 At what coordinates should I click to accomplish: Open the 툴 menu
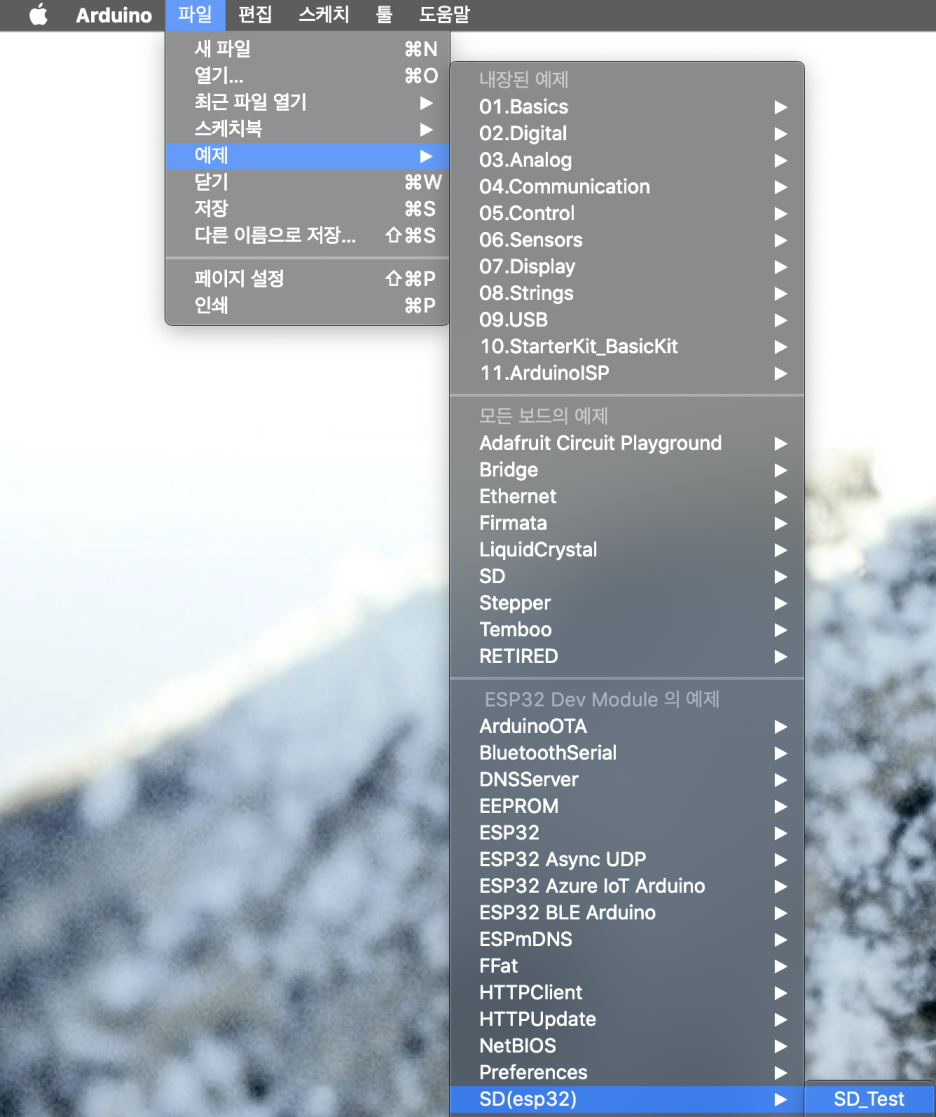(x=384, y=15)
